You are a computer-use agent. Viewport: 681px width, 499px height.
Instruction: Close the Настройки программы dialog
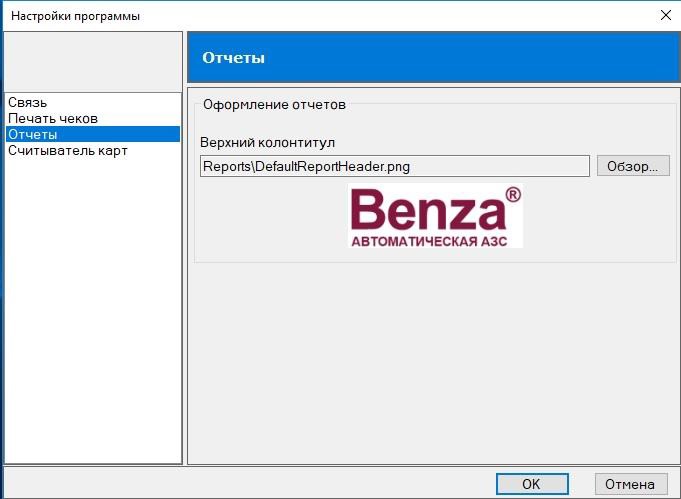point(665,15)
